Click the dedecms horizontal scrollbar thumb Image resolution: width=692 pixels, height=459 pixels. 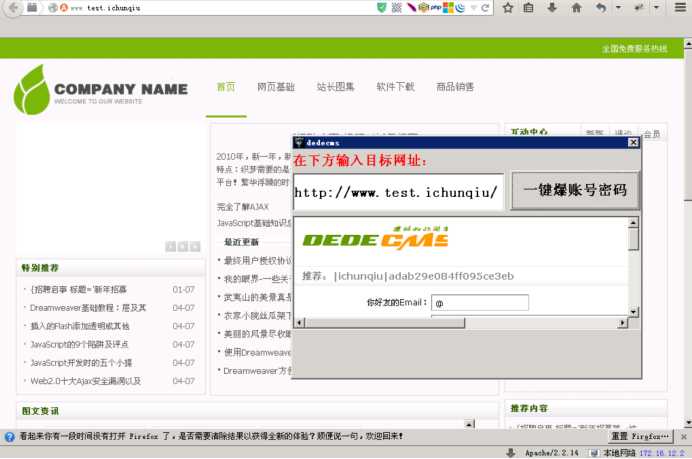[x=384, y=323]
